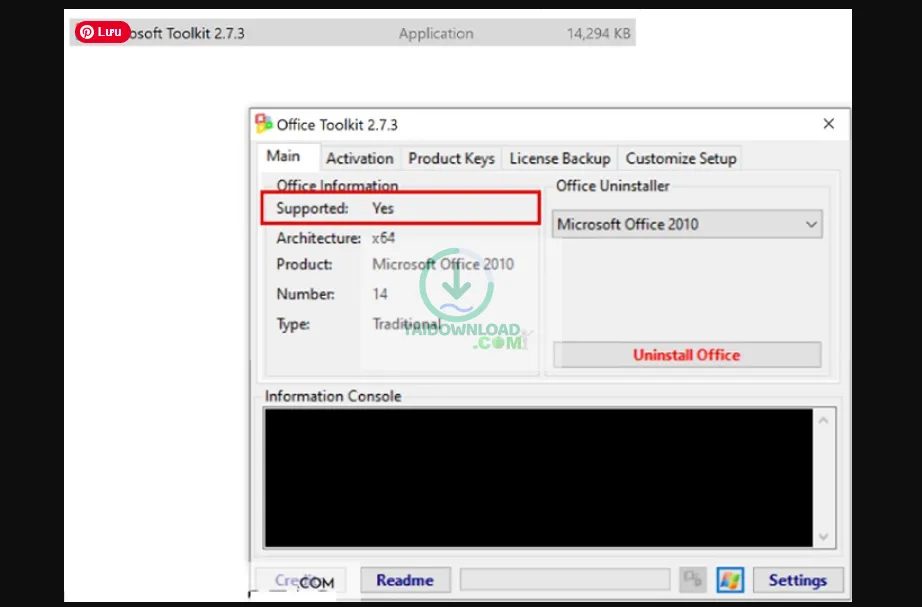Screen dimensions: 922x607
Task: Open the Product Keys tab
Action: 451,158
